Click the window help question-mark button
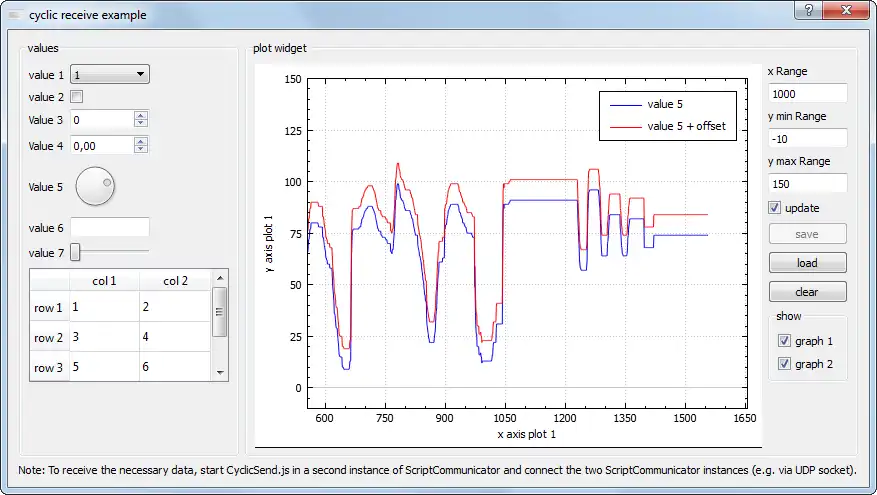The width and height of the screenshot is (877, 495). click(809, 10)
